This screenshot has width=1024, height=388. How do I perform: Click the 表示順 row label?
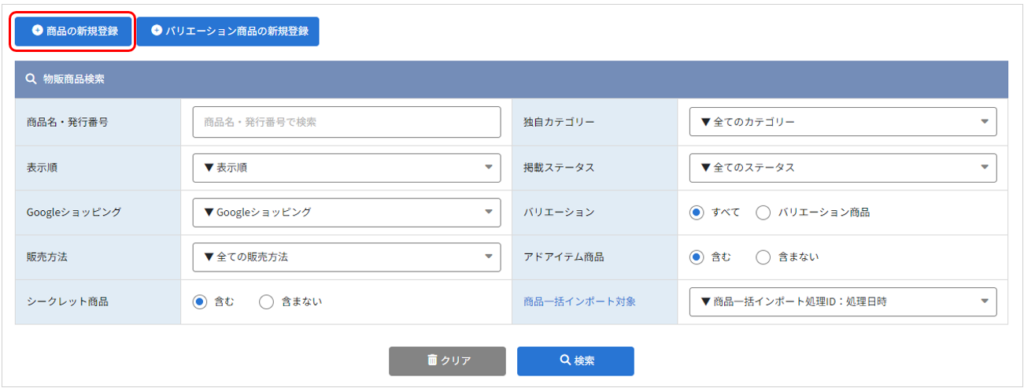pyautogui.click(x=42, y=167)
